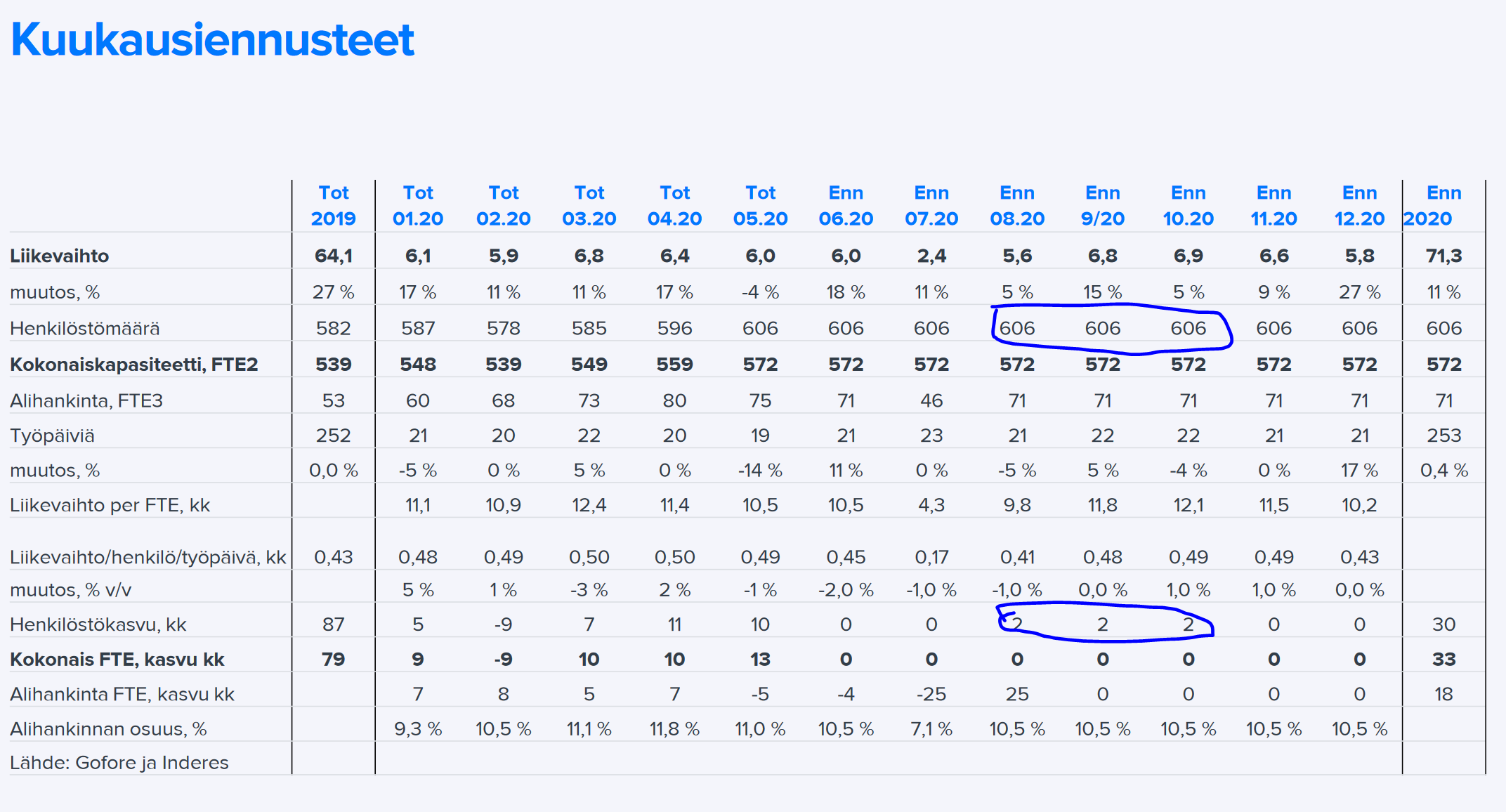Select the Enn 9/20 column header
The width and height of the screenshot is (1506, 812).
1102,205
